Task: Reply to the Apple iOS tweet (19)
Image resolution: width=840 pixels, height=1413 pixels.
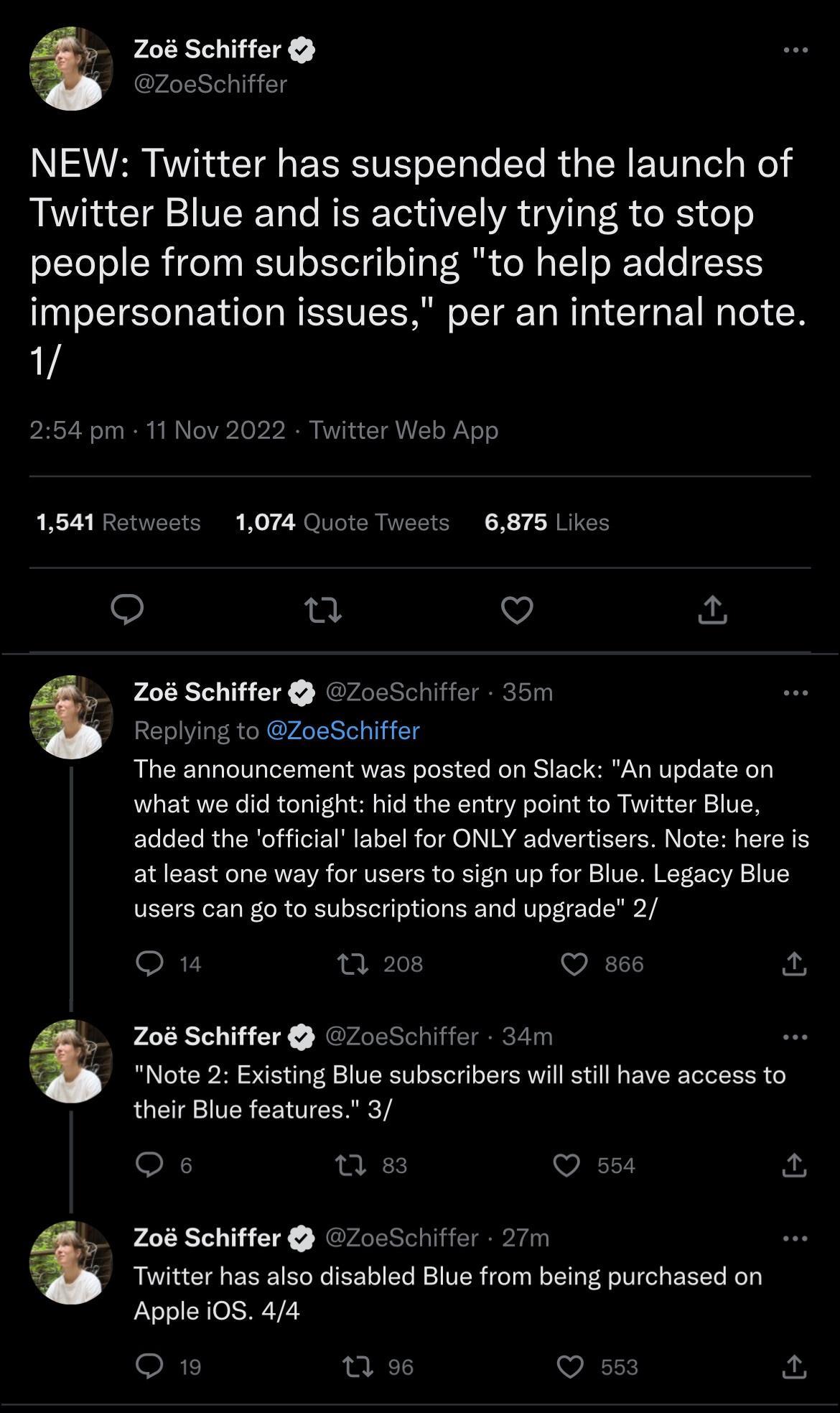Action: pyautogui.click(x=149, y=1366)
